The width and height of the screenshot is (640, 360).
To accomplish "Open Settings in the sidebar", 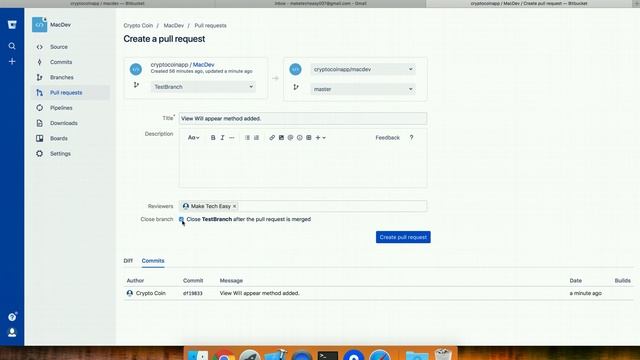I will [60, 153].
